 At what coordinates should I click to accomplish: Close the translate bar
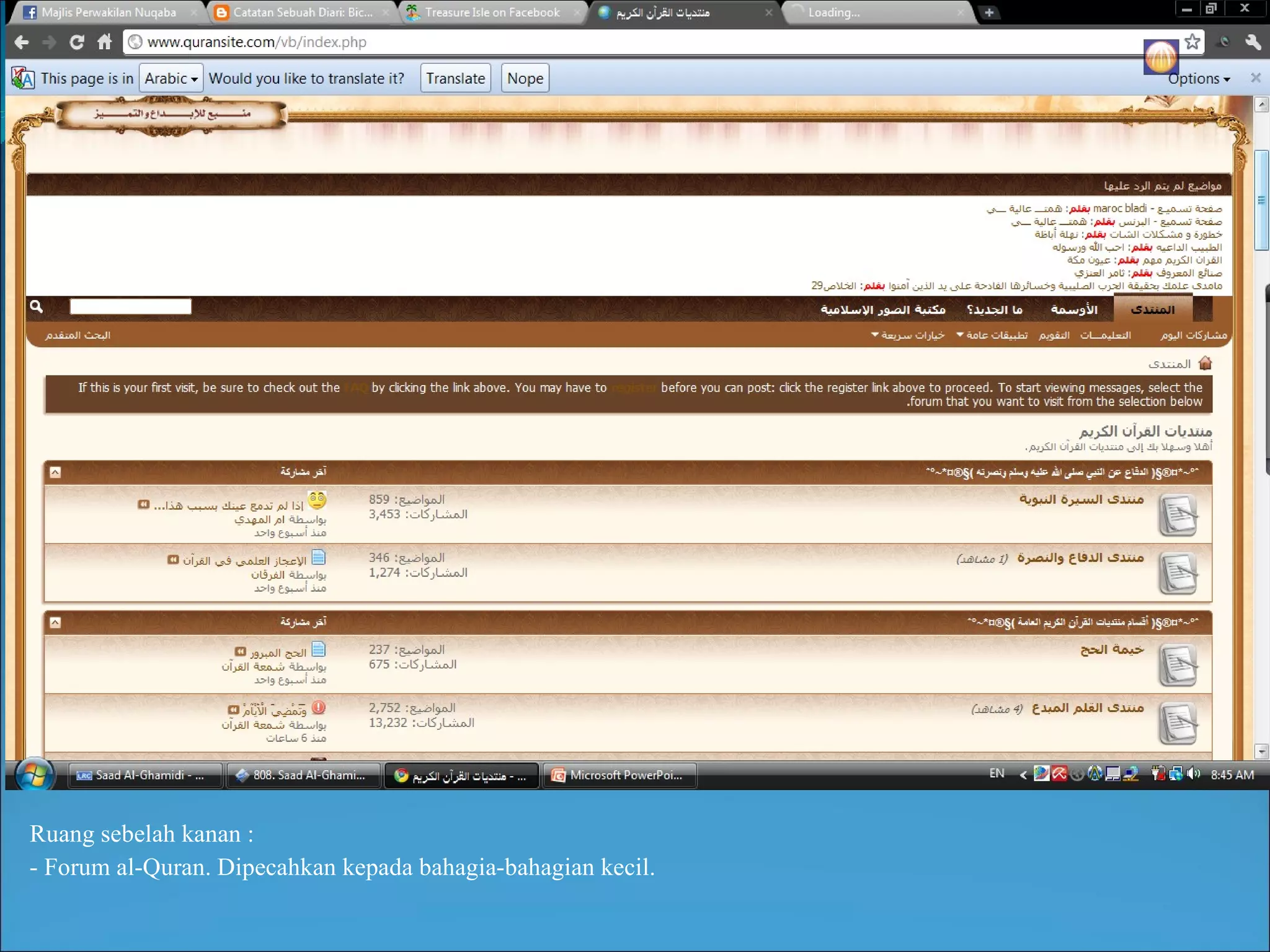[1255, 78]
